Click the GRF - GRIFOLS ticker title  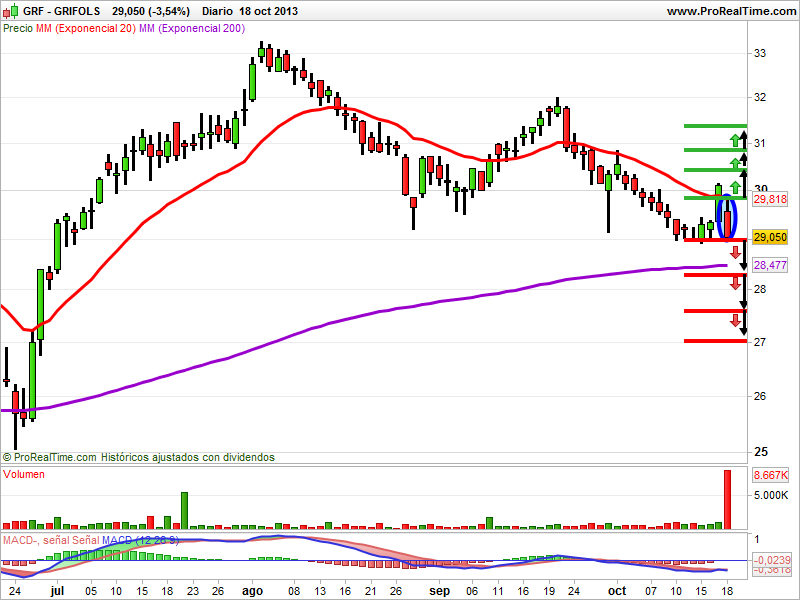pyautogui.click(x=62, y=11)
